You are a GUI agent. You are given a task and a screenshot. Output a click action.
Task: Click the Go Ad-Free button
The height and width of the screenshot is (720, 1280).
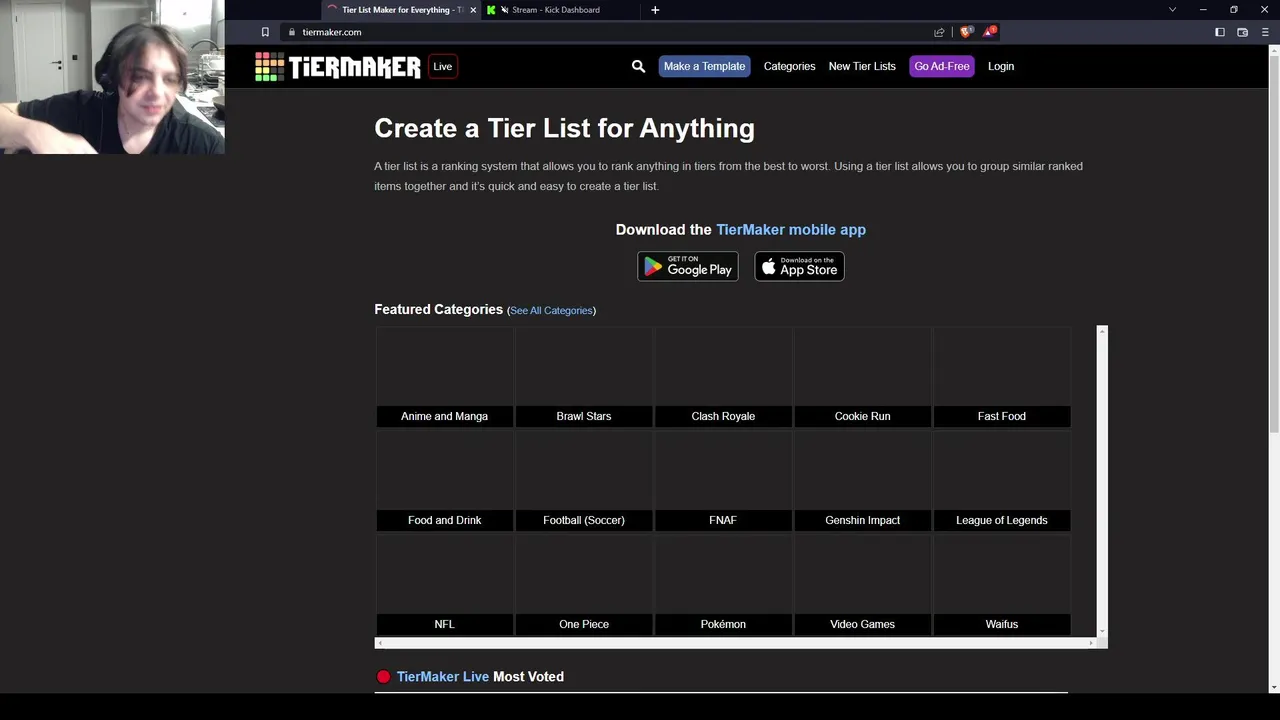pos(942,66)
